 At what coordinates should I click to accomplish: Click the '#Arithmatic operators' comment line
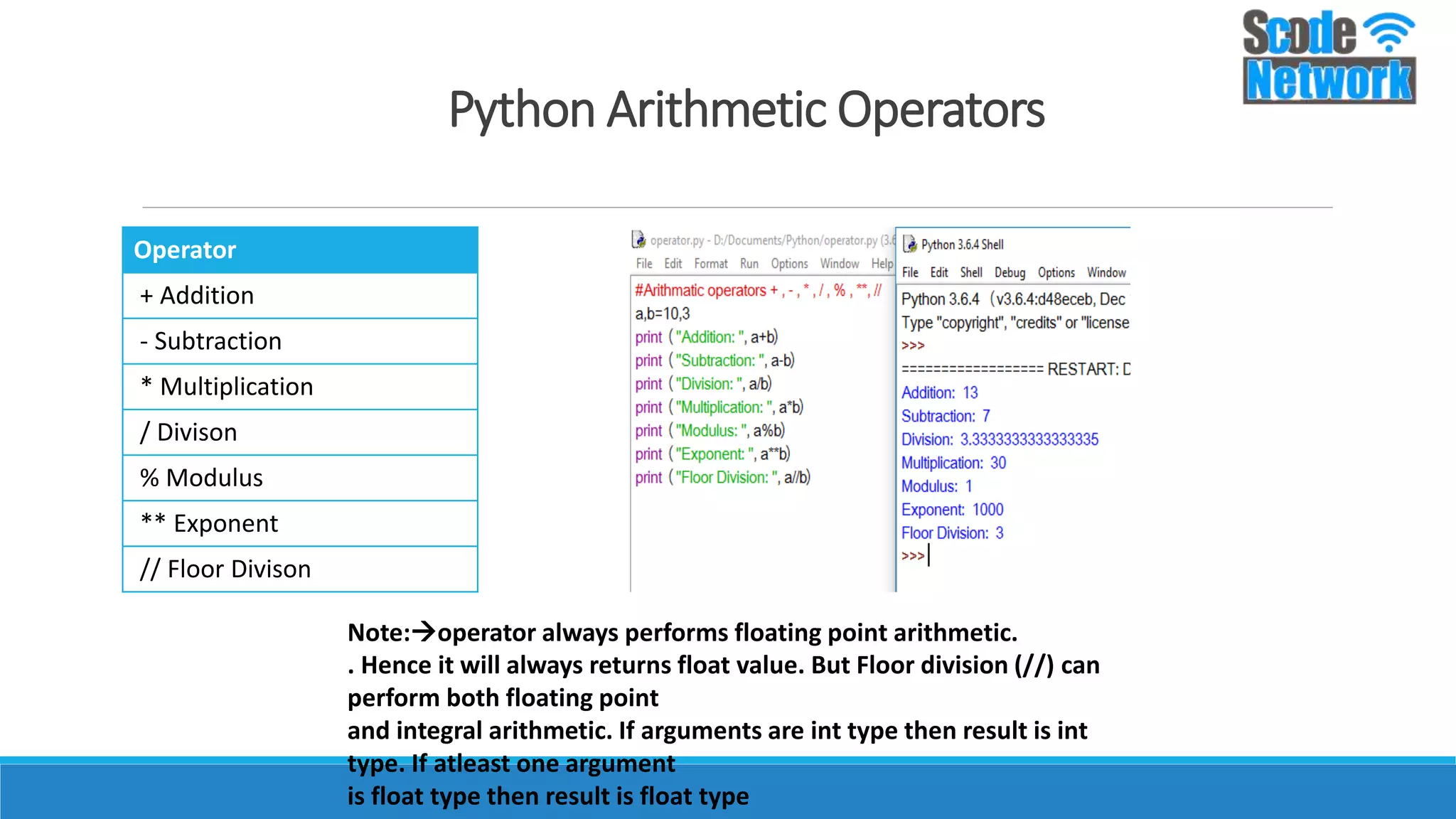point(758,290)
